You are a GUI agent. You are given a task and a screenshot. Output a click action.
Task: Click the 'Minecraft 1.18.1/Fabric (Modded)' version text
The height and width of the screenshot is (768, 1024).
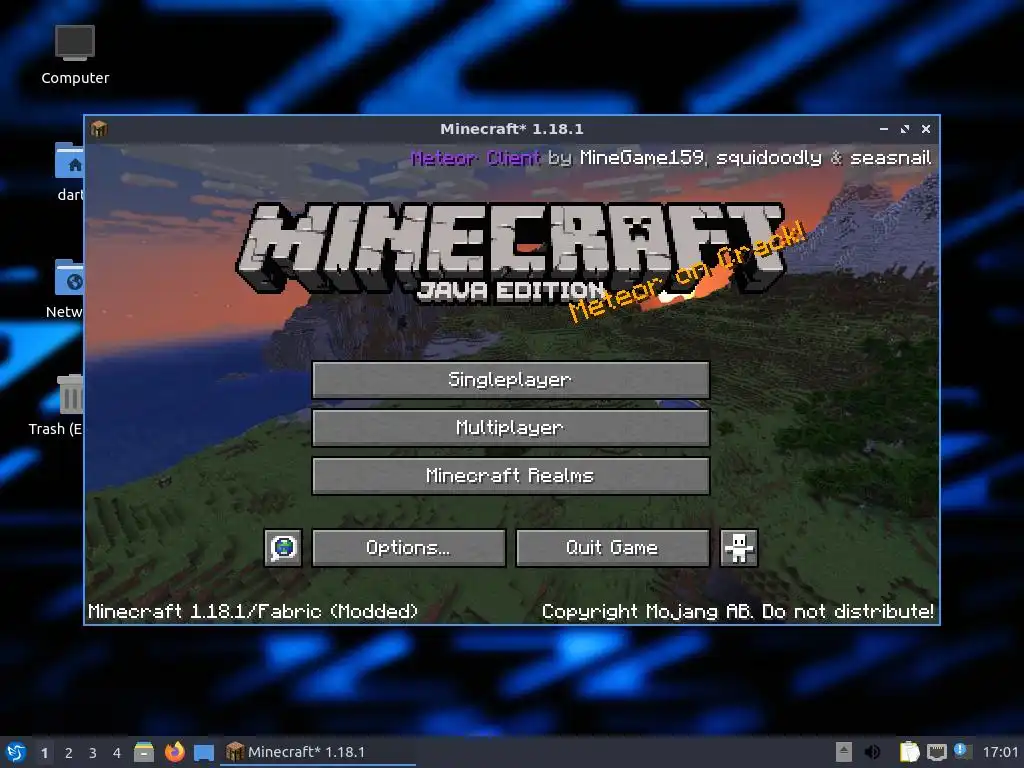(253, 611)
